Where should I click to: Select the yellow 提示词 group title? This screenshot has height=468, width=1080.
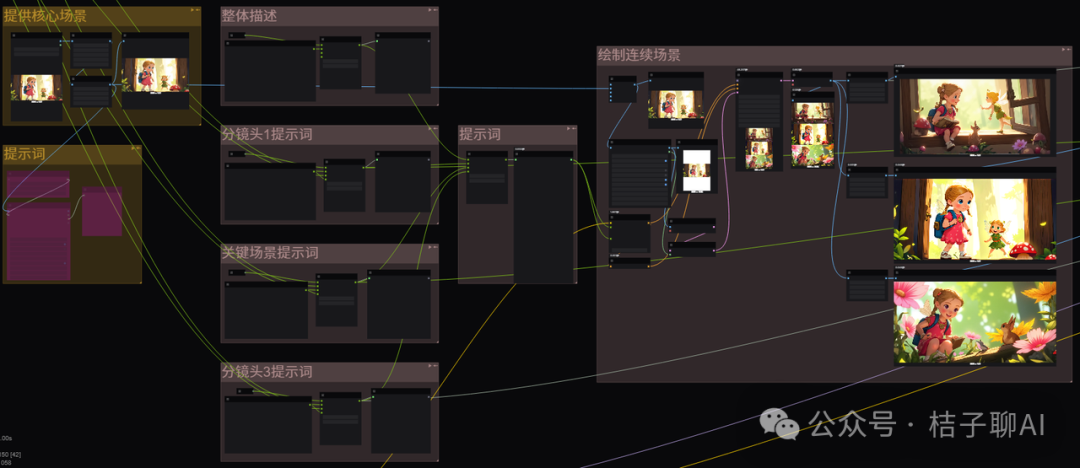24,154
